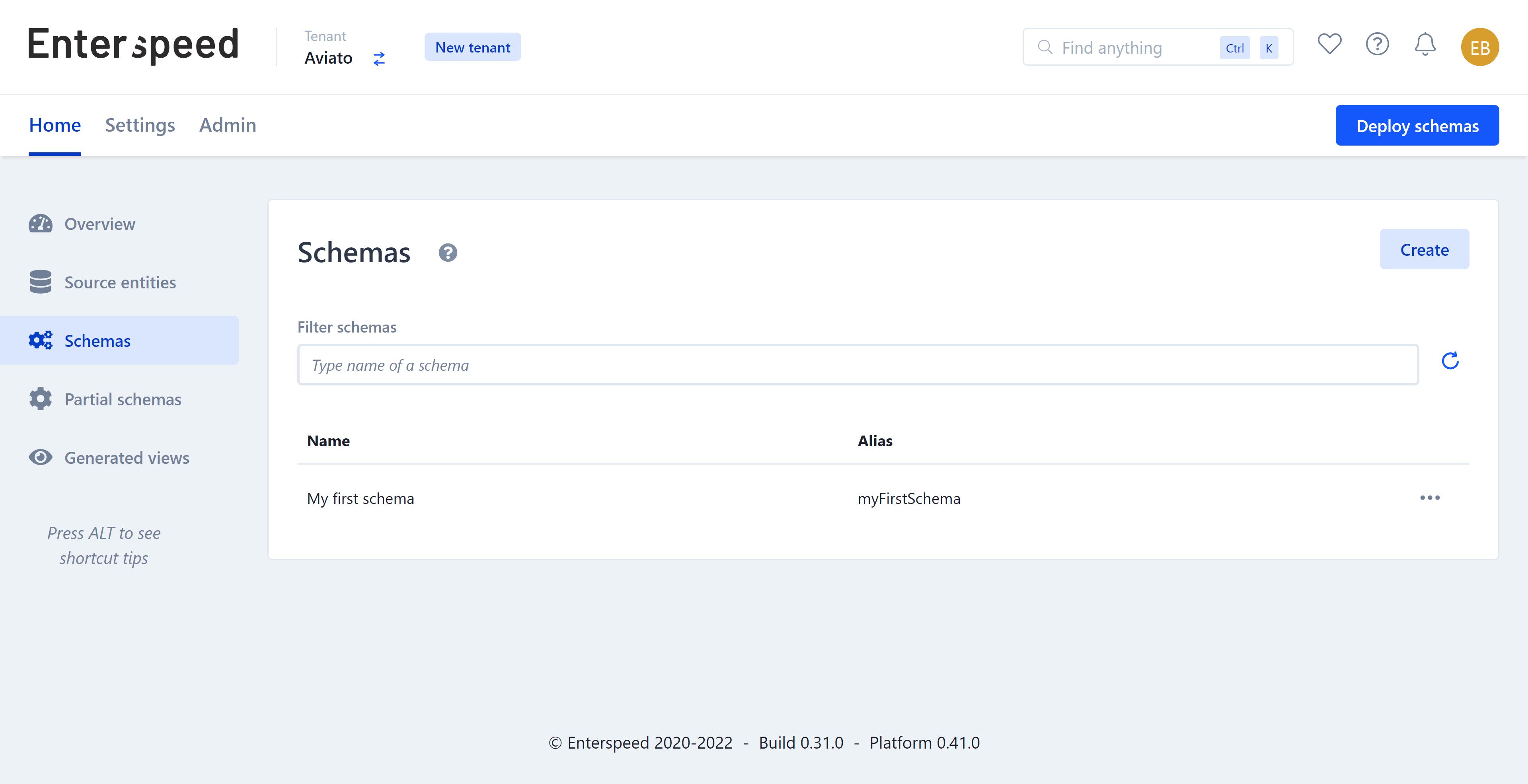The height and width of the screenshot is (784, 1528).
Task: Create a new schema
Action: point(1424,249)
